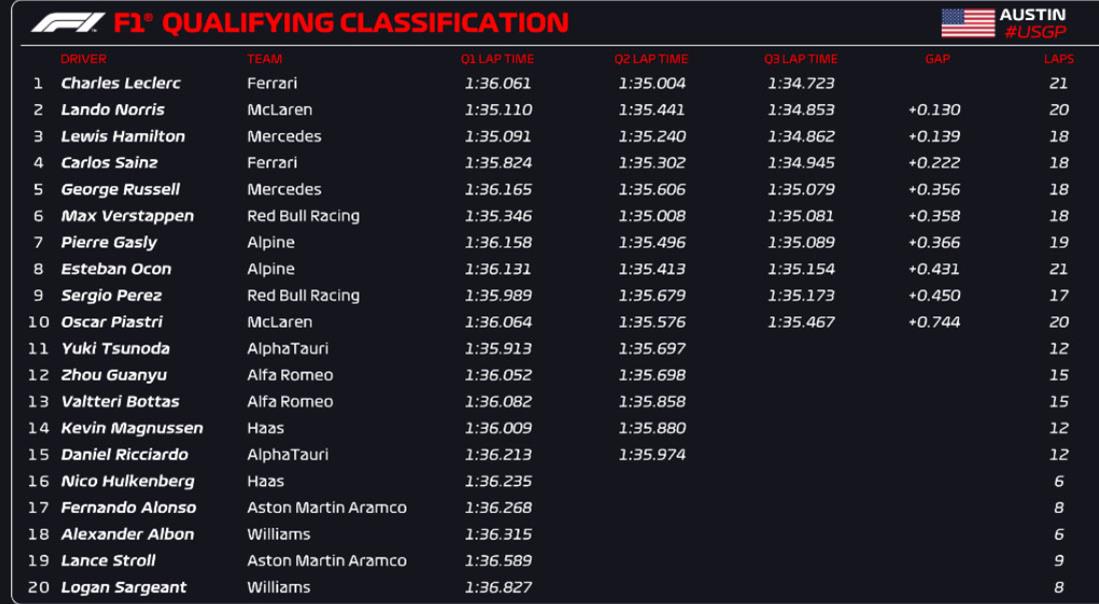The height and width of the screenshot is (604, 1099).
Task: Click Lewis Hamilton's Q3 time 1:34.862
Action: (x=800, y=136)
